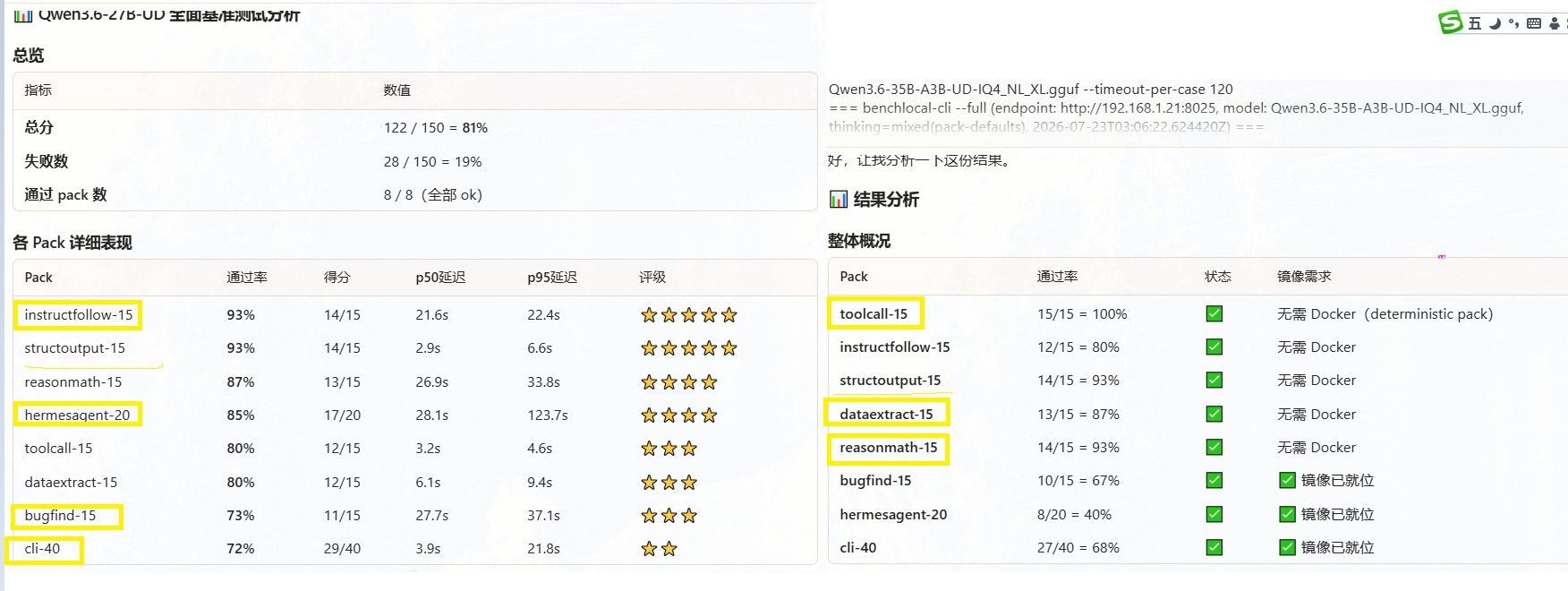Screen dimensions: 1568x591
Task: Select the highlighted hermesagent-20 pack in left table
Action: (x=78, y=415)
